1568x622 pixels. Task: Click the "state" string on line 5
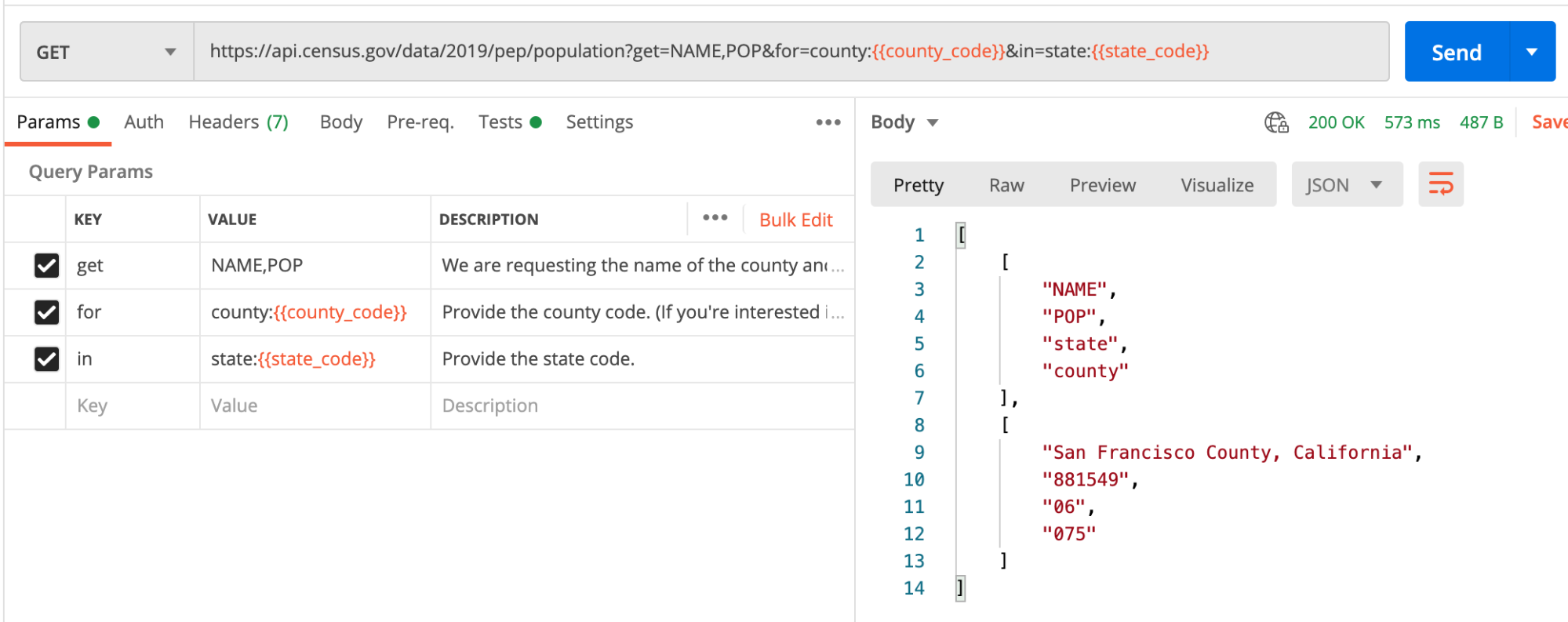[x=1079, y=344]
